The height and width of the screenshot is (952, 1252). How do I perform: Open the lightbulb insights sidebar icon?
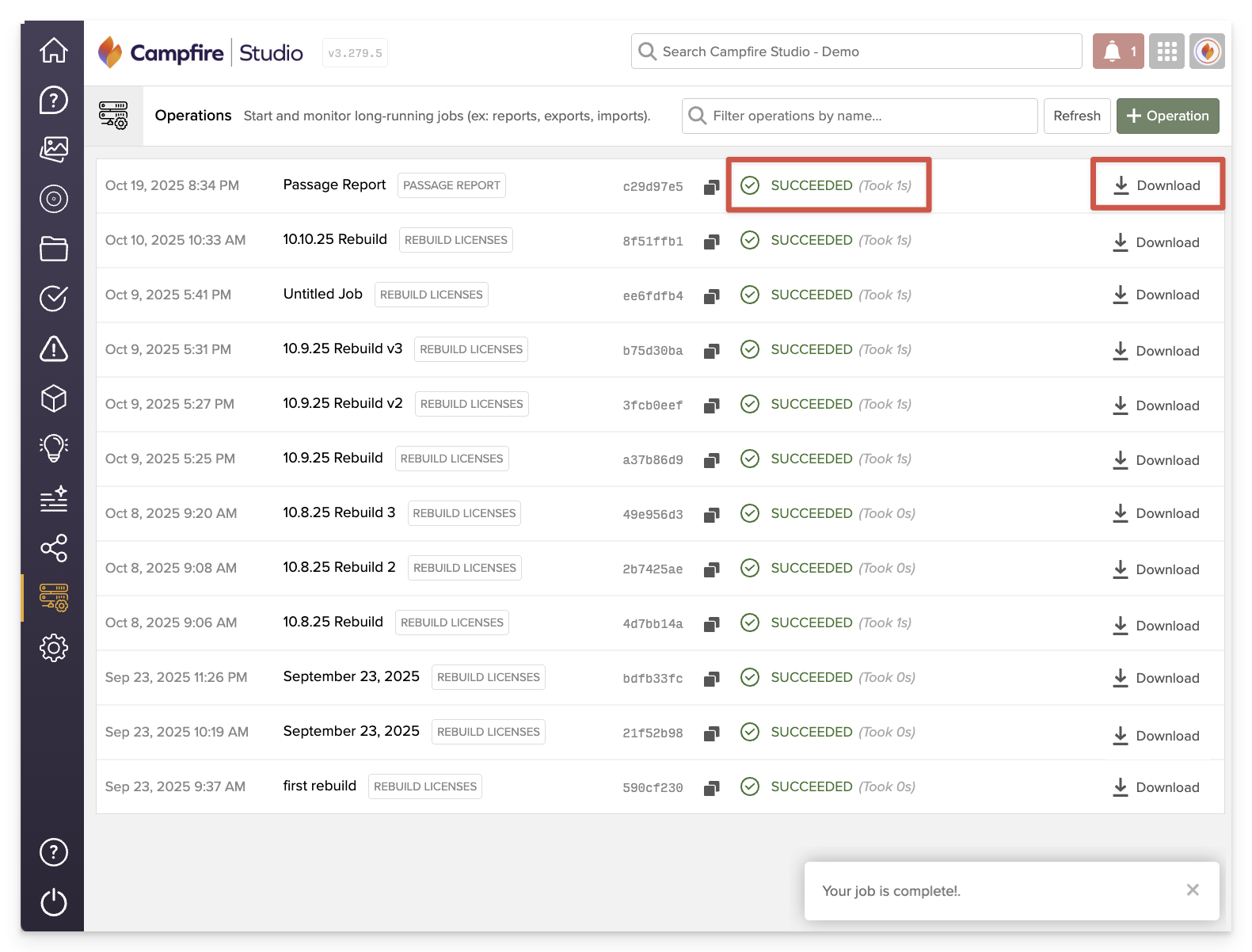[x=54, y=448]
